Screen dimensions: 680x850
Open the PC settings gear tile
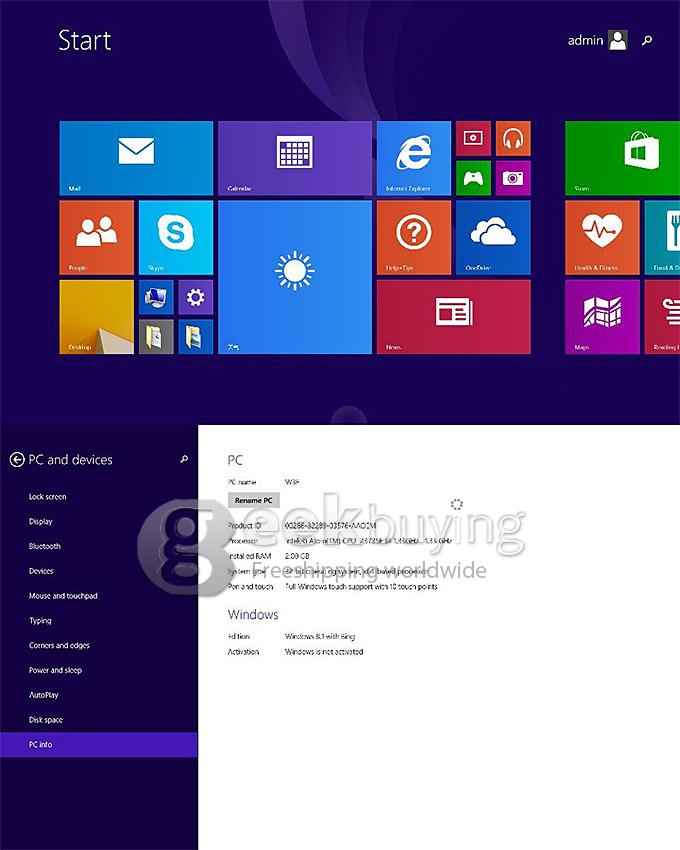point(196,297)
